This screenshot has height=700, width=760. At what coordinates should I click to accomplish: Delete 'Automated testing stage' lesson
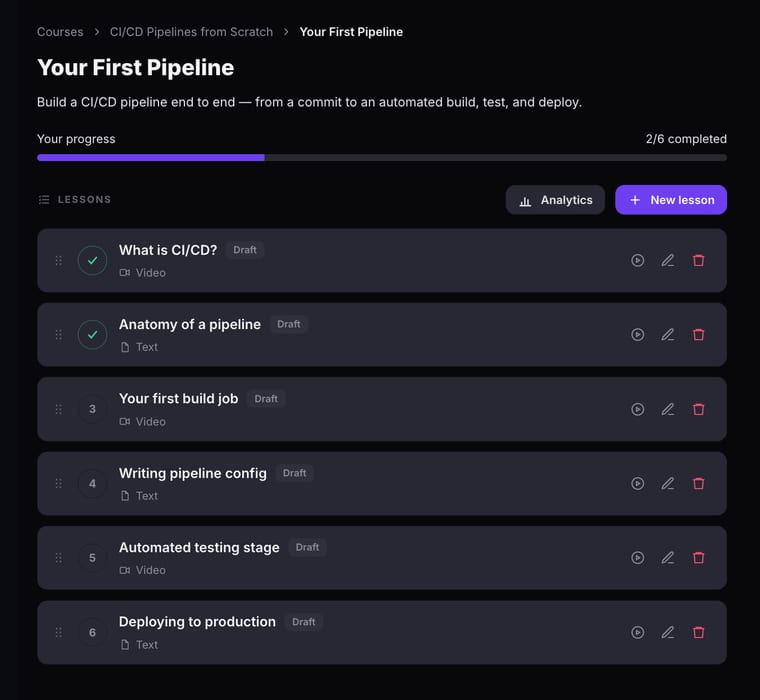tap(698, 557)
